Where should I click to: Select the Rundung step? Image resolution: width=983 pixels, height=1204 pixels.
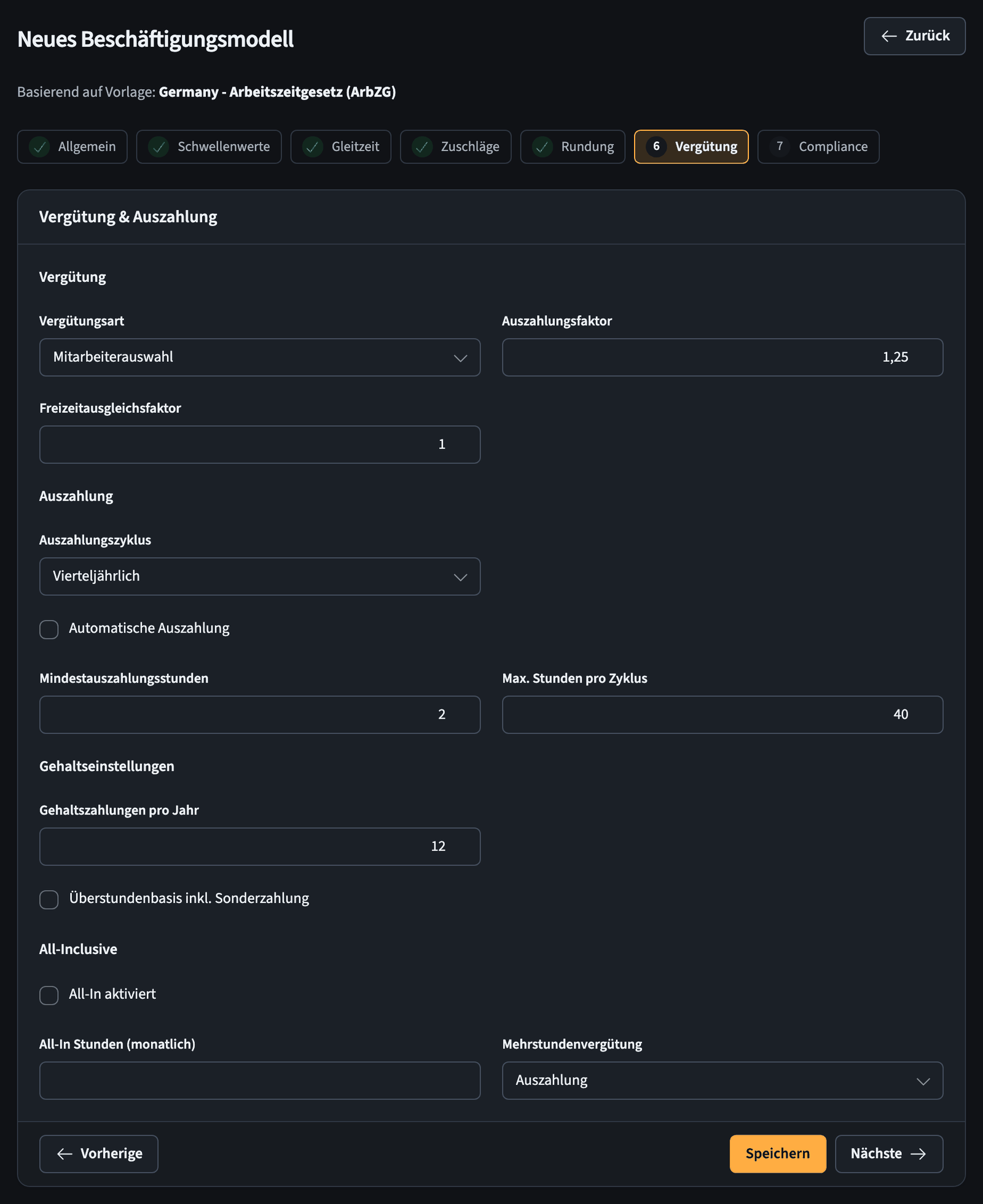[x=573, y=147]
